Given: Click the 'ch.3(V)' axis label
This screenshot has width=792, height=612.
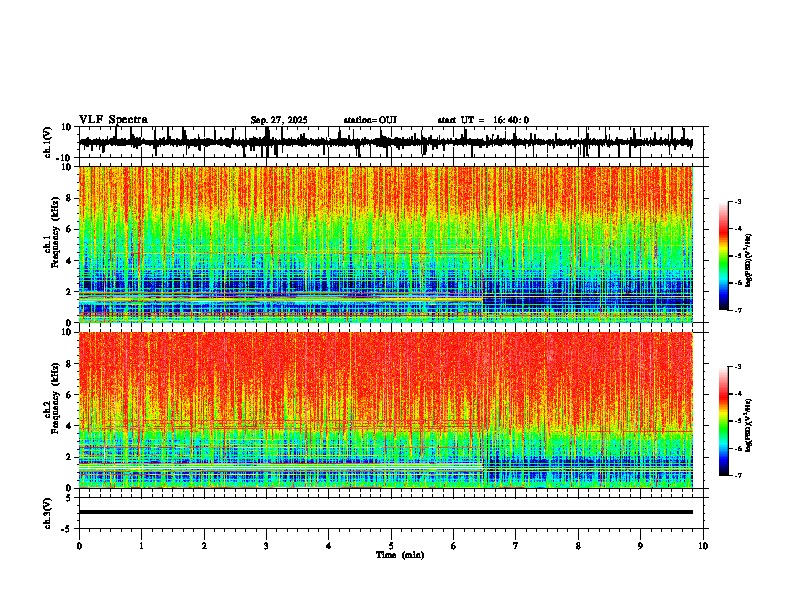Looking at the screenshot, I should [47, 513].
